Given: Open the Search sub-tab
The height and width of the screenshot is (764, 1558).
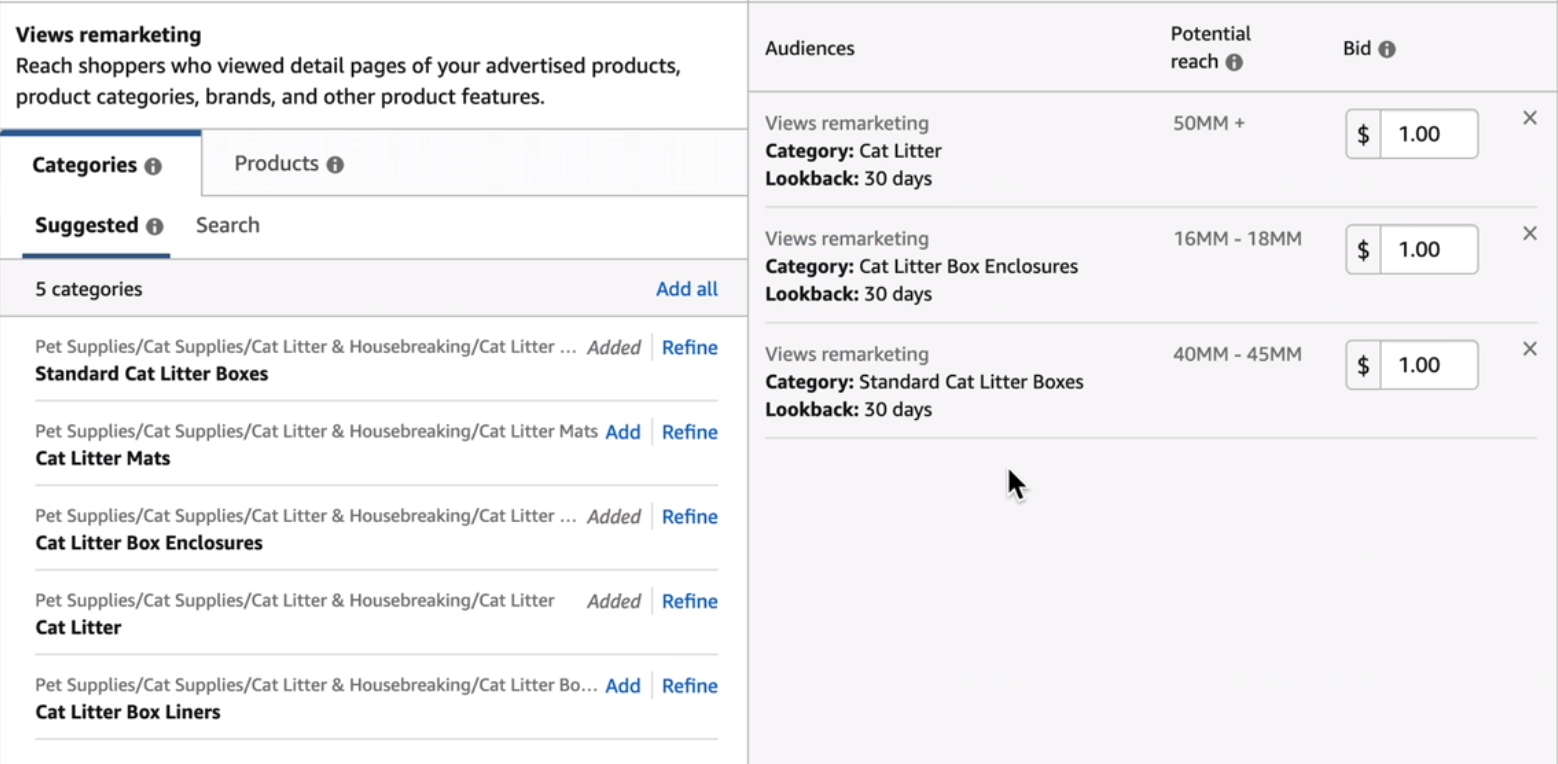Looking at the screenshot, I should (x=227, y=225).
